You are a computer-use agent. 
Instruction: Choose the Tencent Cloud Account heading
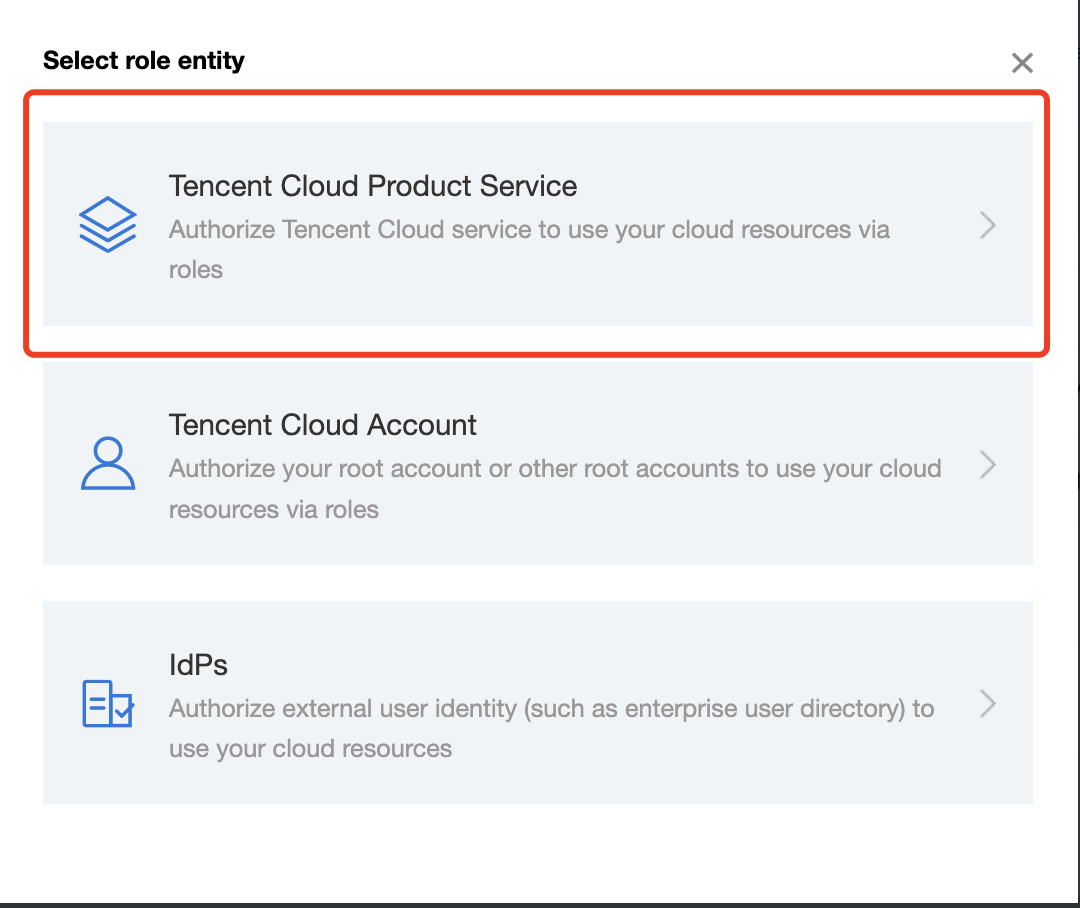tap(322, 425)
